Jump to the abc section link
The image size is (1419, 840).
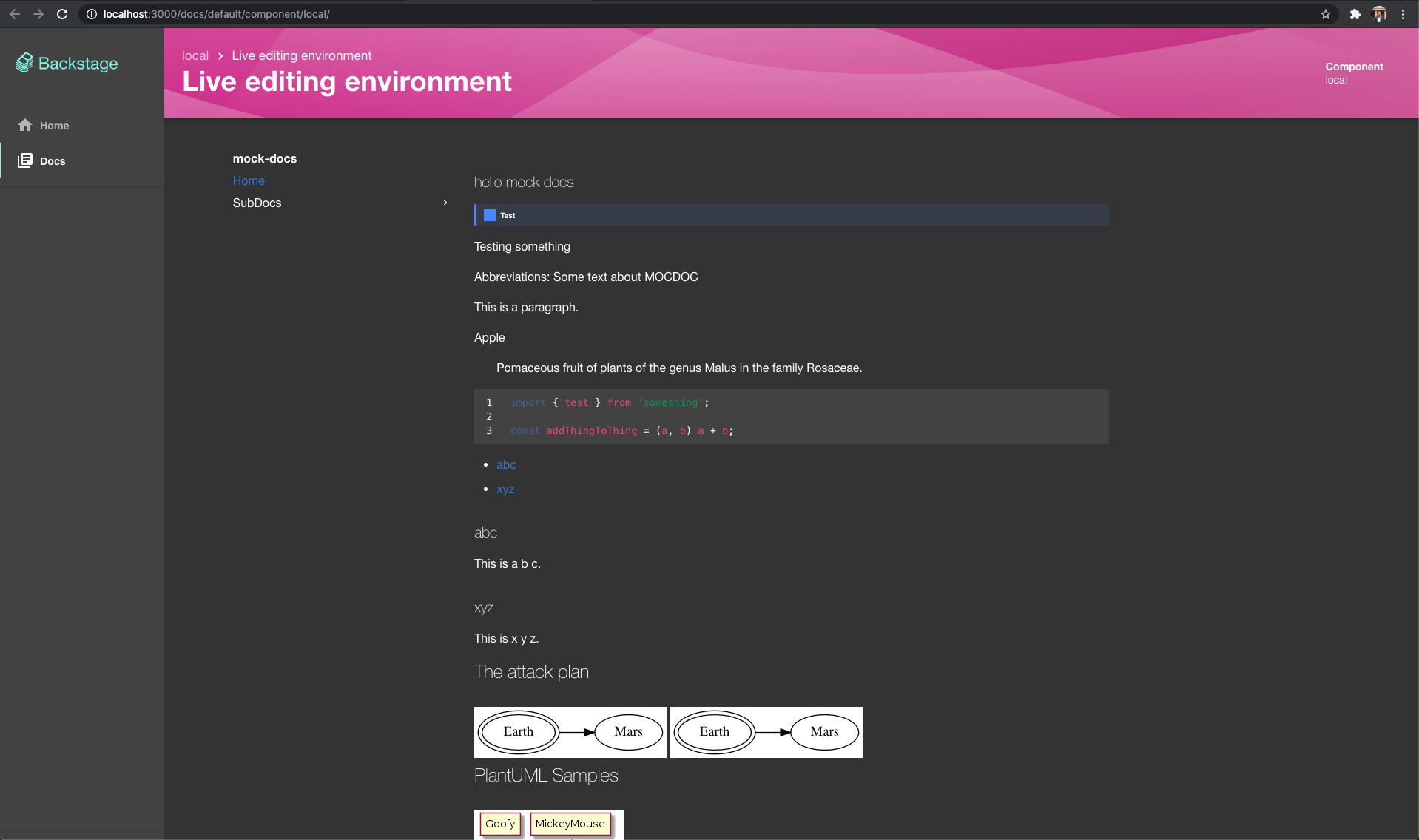coord(506,464)
